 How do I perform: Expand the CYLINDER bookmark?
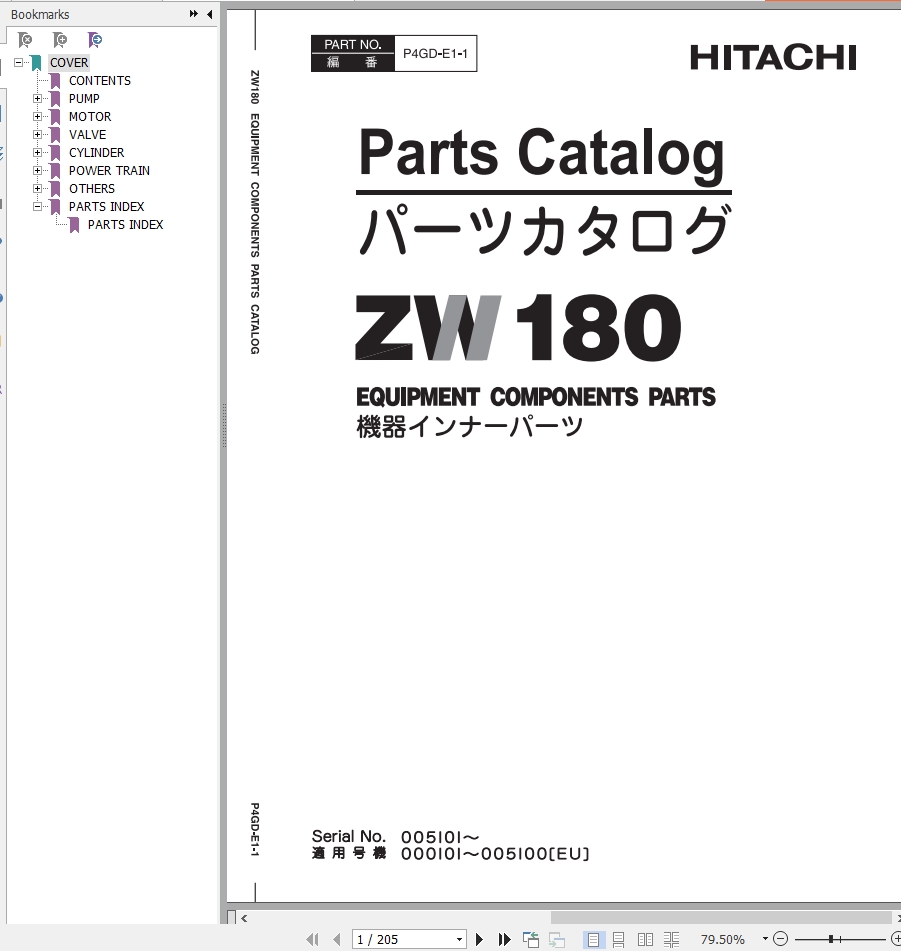click(38, 152)
